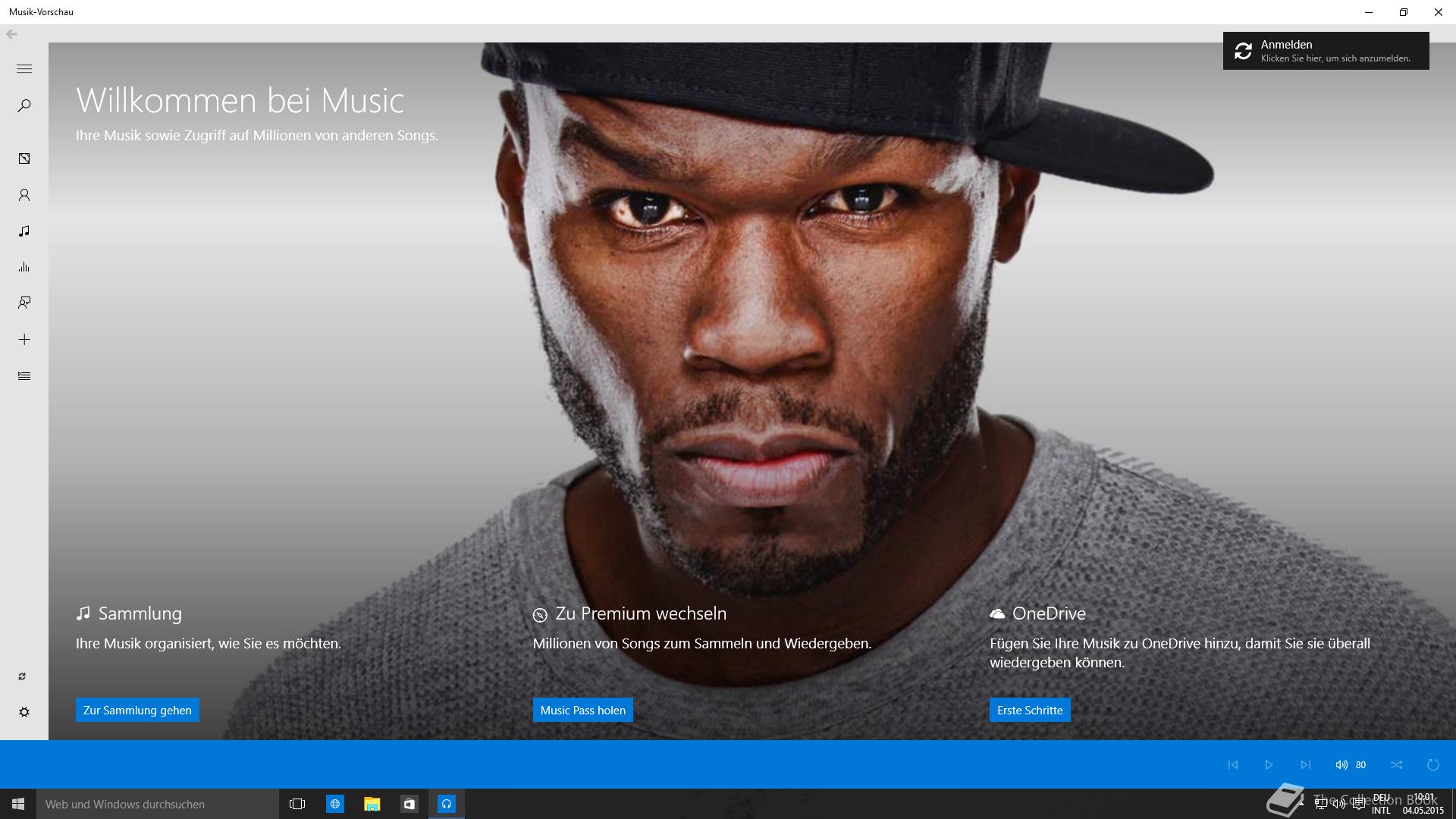Viewport: 1456px width, 819px height.
Task: Open playlists list icon in sidebar
Action: (x=24, y=376)
